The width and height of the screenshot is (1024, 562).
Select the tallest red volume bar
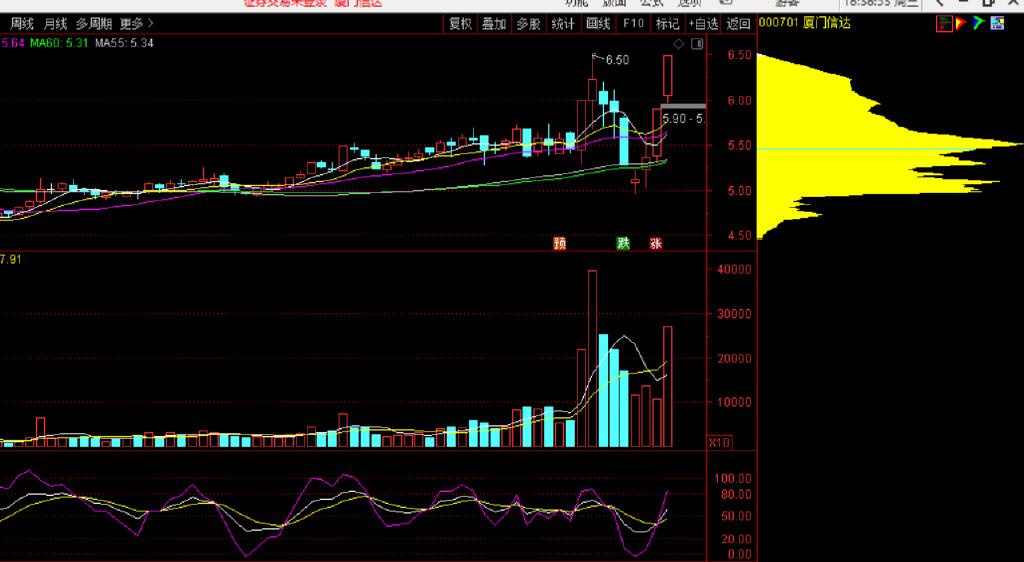click(x=592, y=358)
